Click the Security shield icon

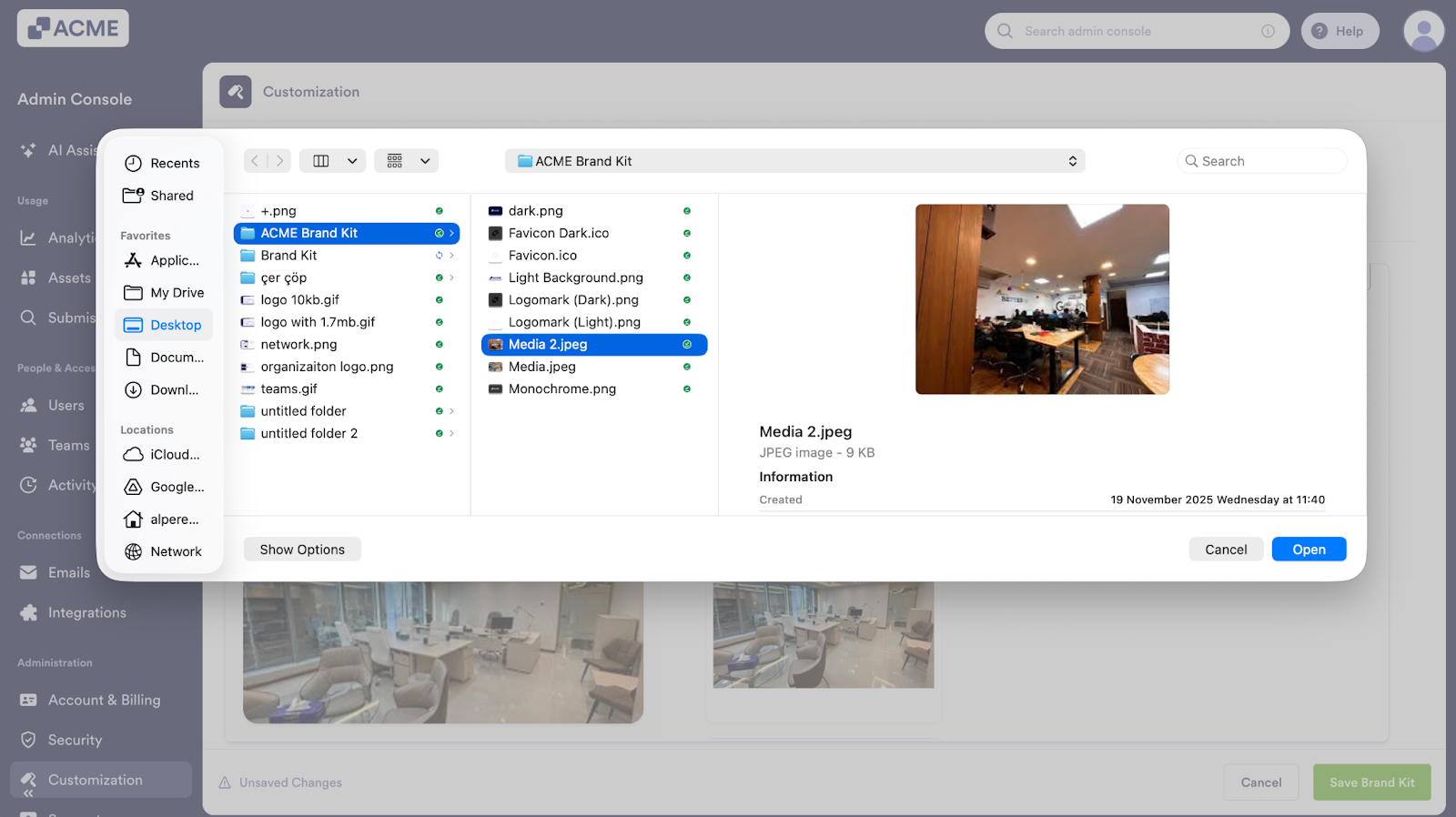pos(29,740)
